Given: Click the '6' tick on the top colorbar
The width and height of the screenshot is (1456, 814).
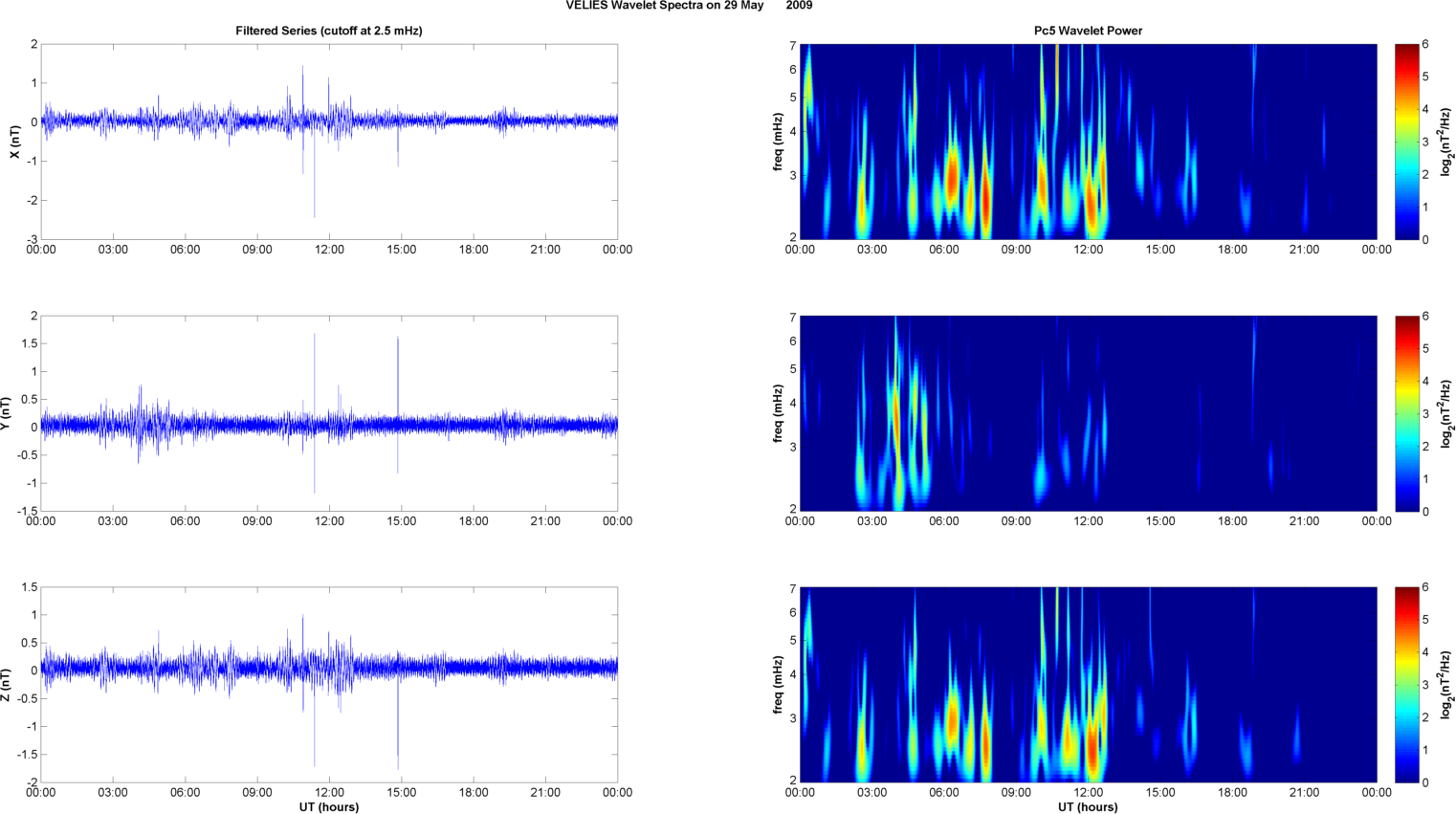Looking at the screenshot, I should (x=1425, y=44).
